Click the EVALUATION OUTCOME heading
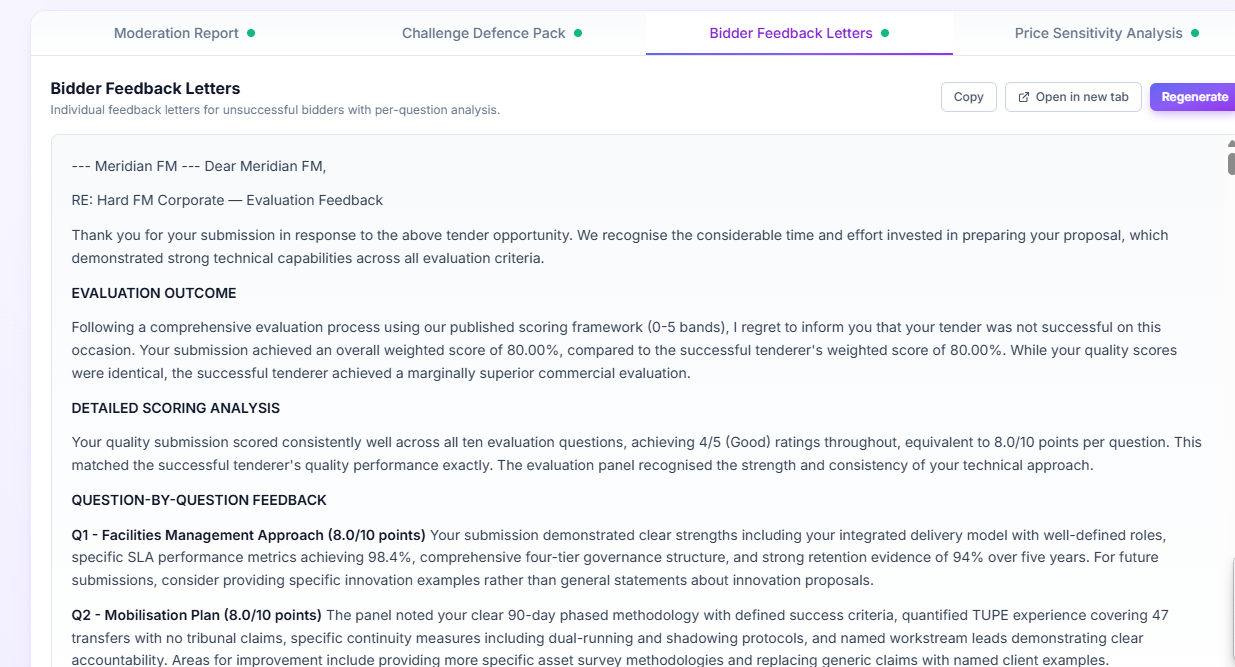Viewport: 1235px width, 667px height. click(154, 293)
